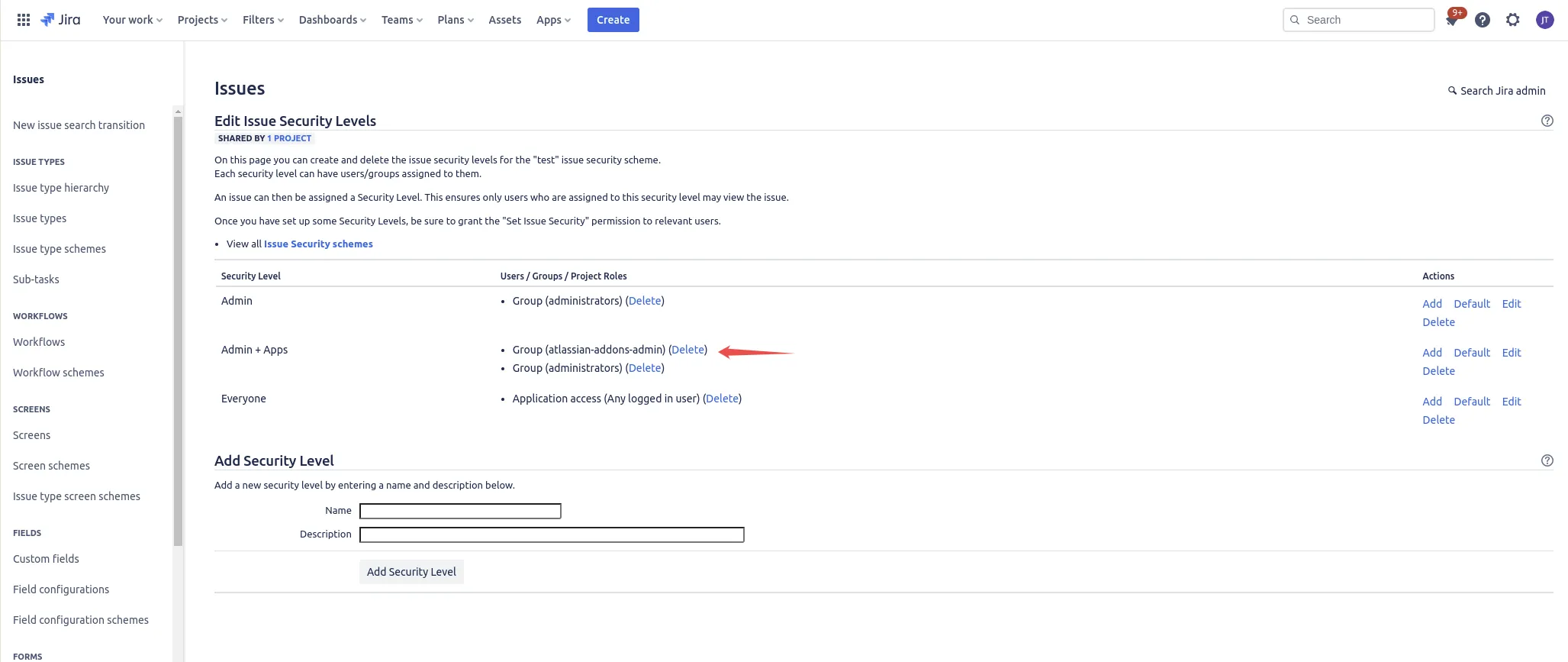Screen dimensions: 1568x662
Task: Click the Search Jira admin magnifier link
Action: 1497,91
